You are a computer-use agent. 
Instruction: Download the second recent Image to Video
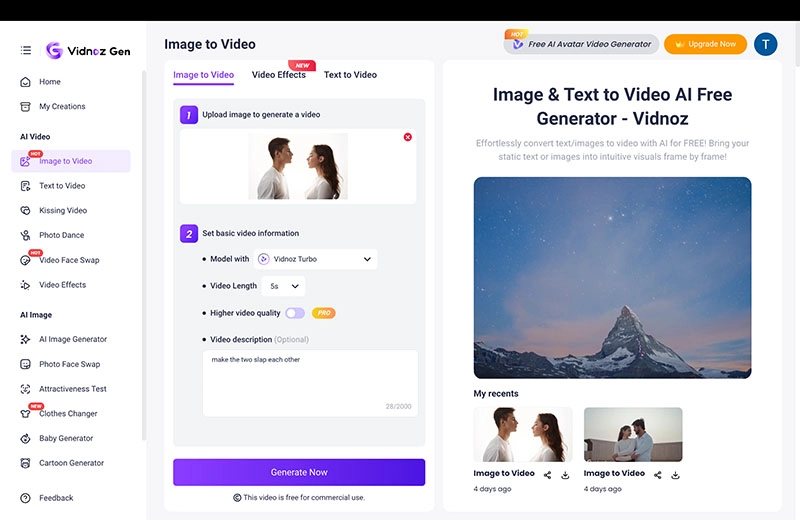coord(676,475)
